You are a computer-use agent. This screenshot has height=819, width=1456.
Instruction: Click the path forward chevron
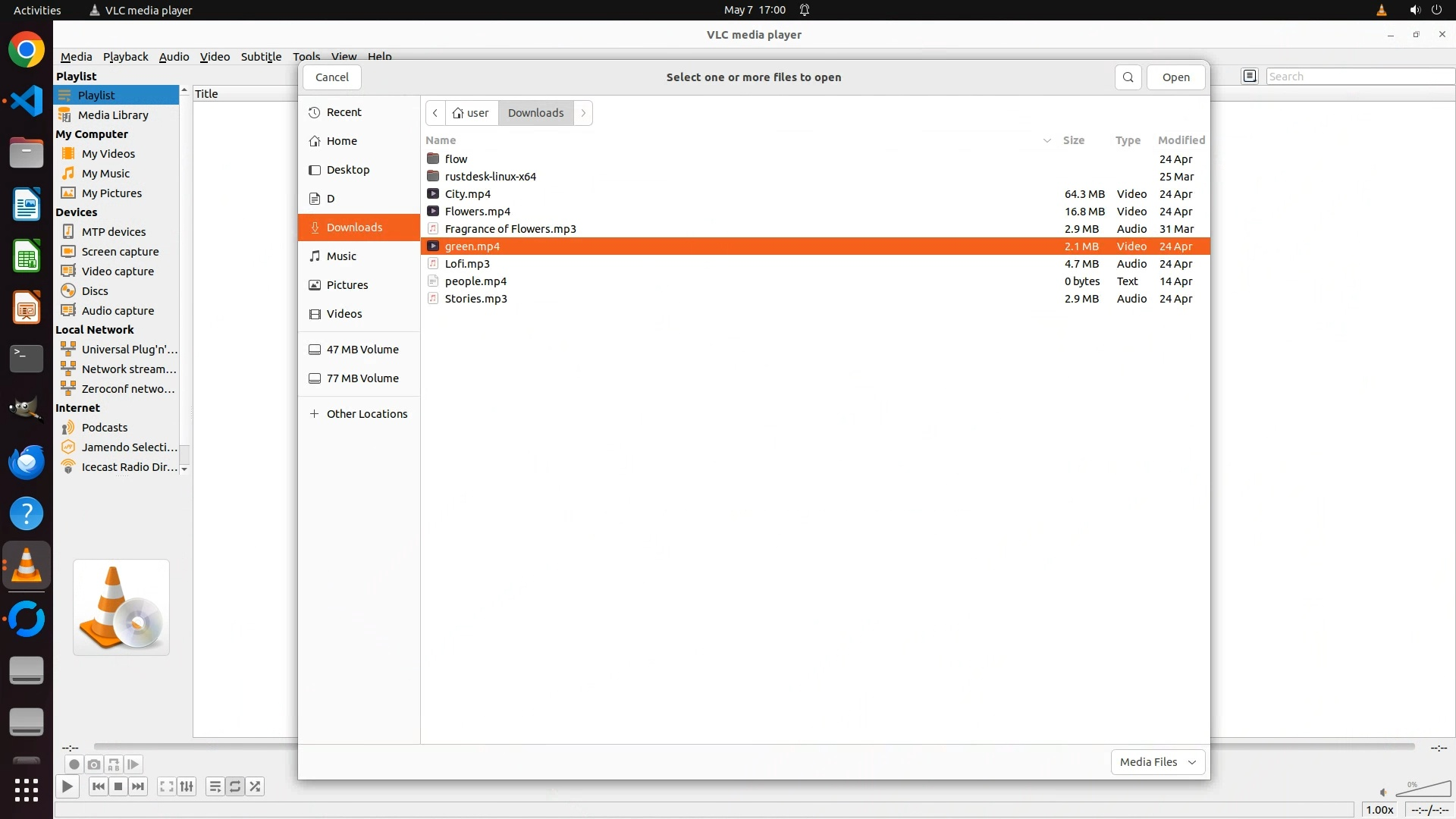(583, 113)
